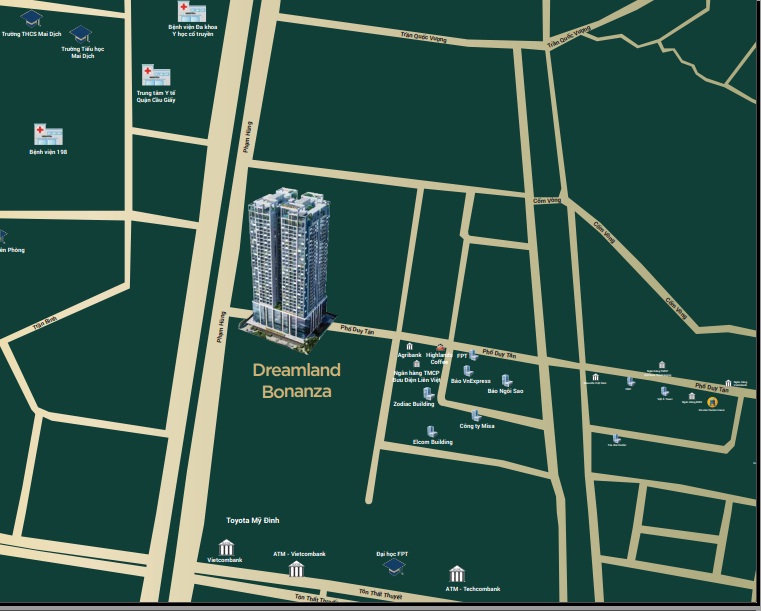Select the 'Highlands Coffee' text label
The image size is (761, 611).
pos(439,359)
